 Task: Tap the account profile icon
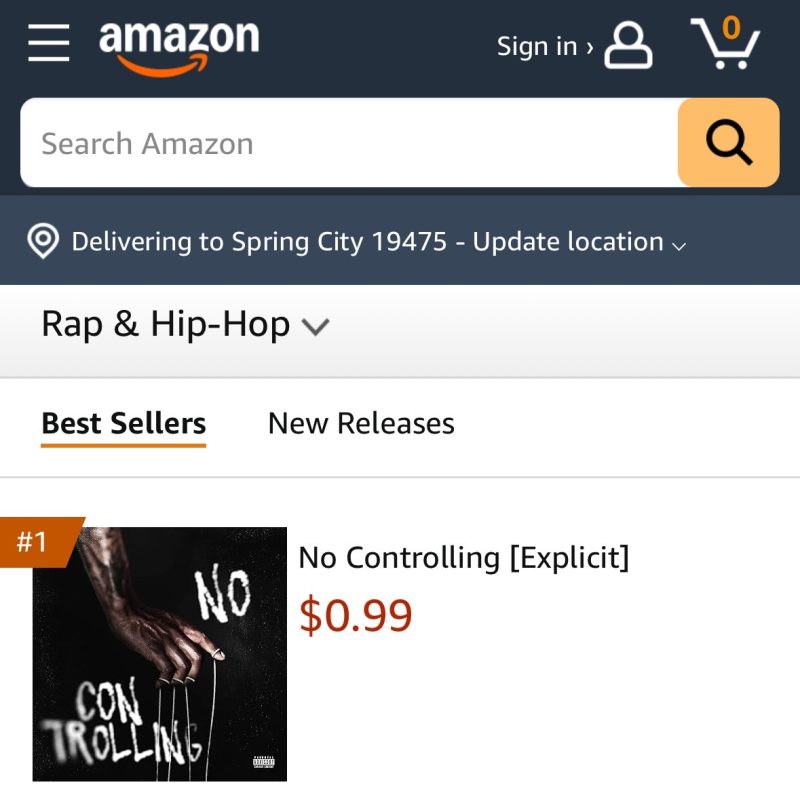(628, 46)
